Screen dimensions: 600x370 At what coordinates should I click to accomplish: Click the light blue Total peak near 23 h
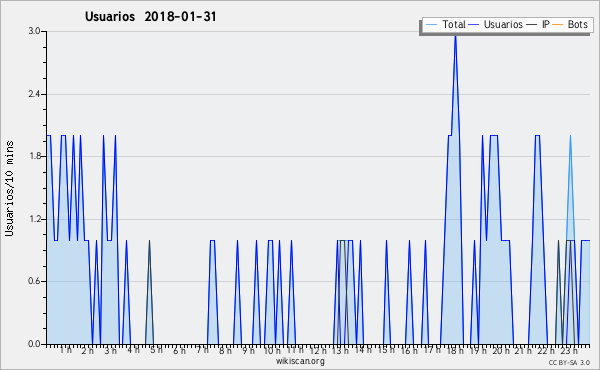(570, 137)
